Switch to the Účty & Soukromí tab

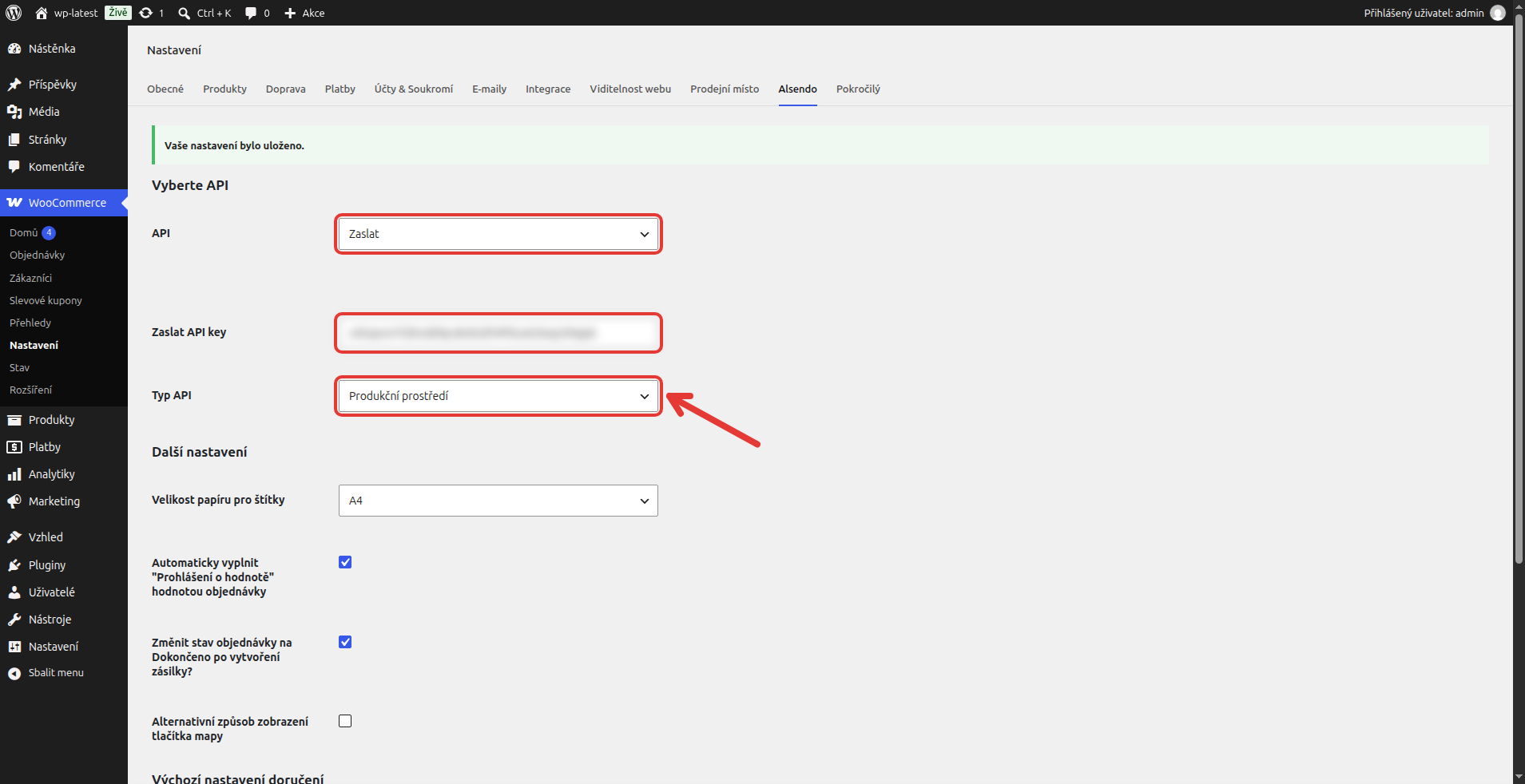click(414, 89)
